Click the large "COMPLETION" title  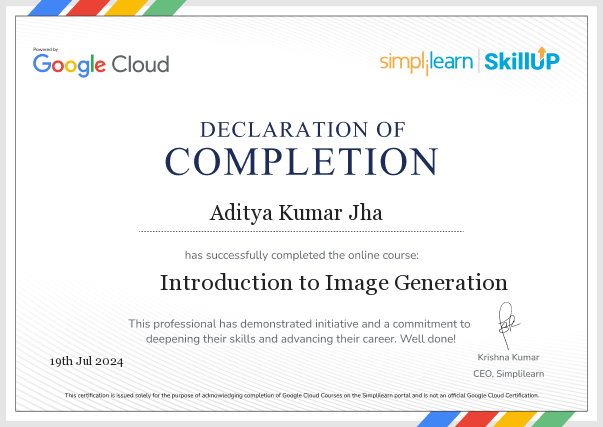click(301, 162)
